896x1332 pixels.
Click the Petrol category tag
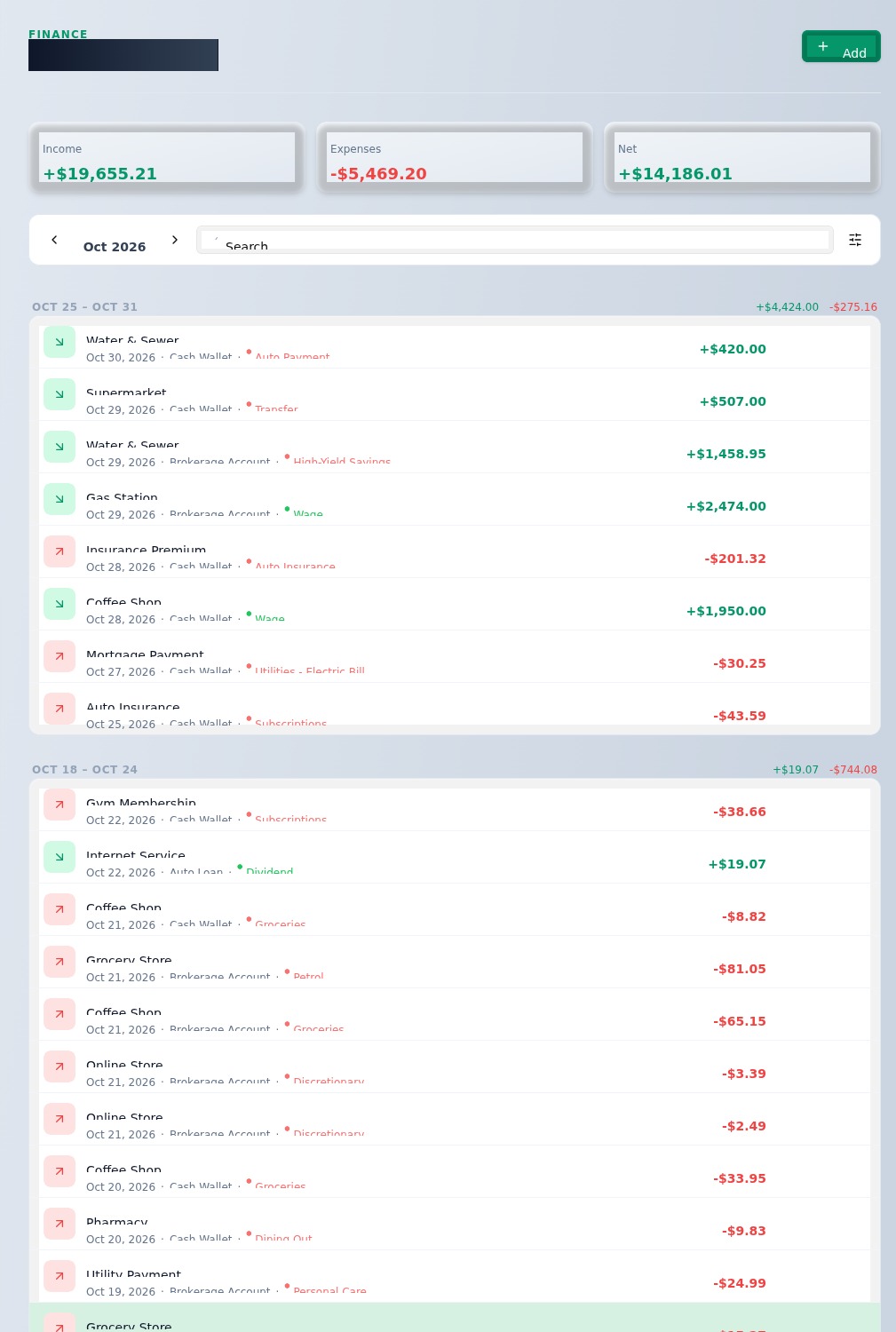click(308, 976)
